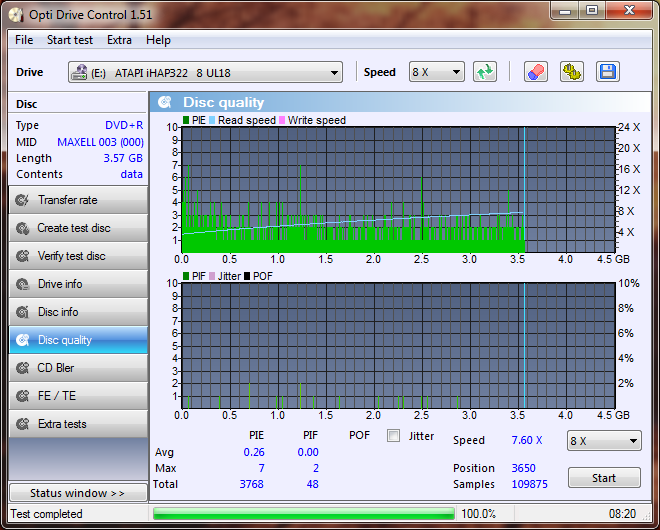Click the Samples value 109875
Screen dimensions: 660x530
(x=530, y=484)
